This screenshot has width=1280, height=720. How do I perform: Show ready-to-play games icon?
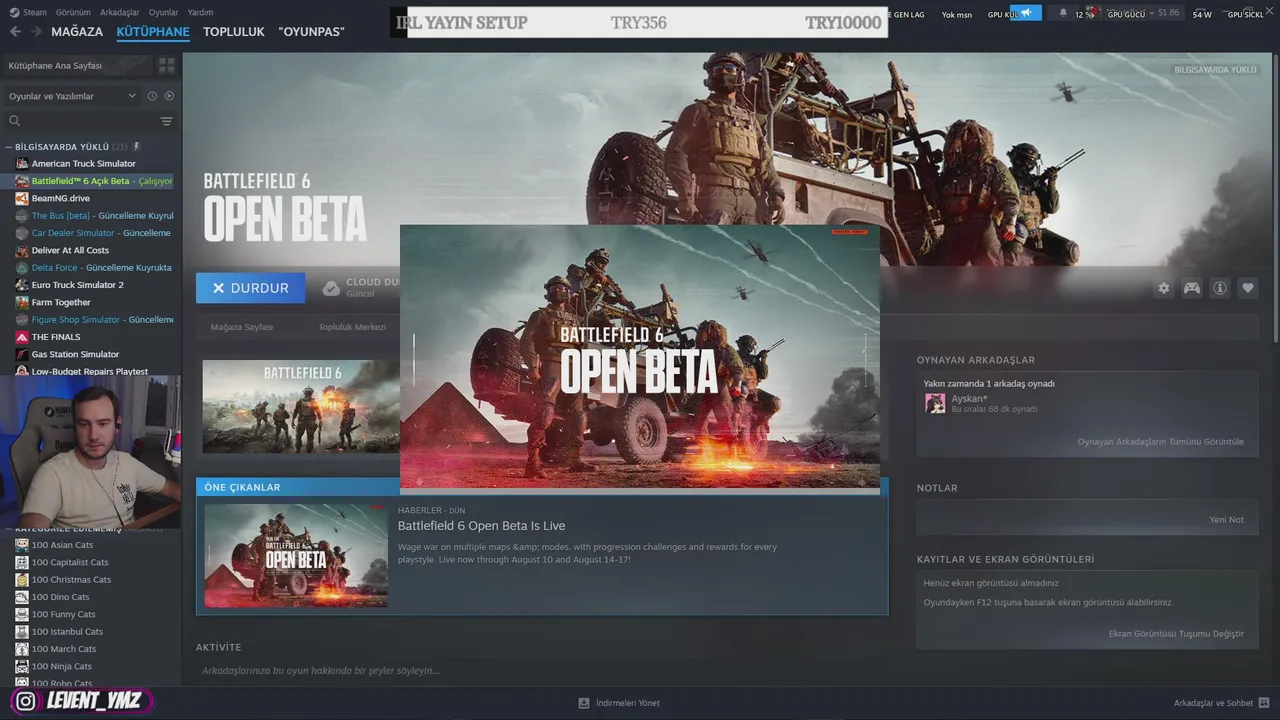tap(169, 96)
